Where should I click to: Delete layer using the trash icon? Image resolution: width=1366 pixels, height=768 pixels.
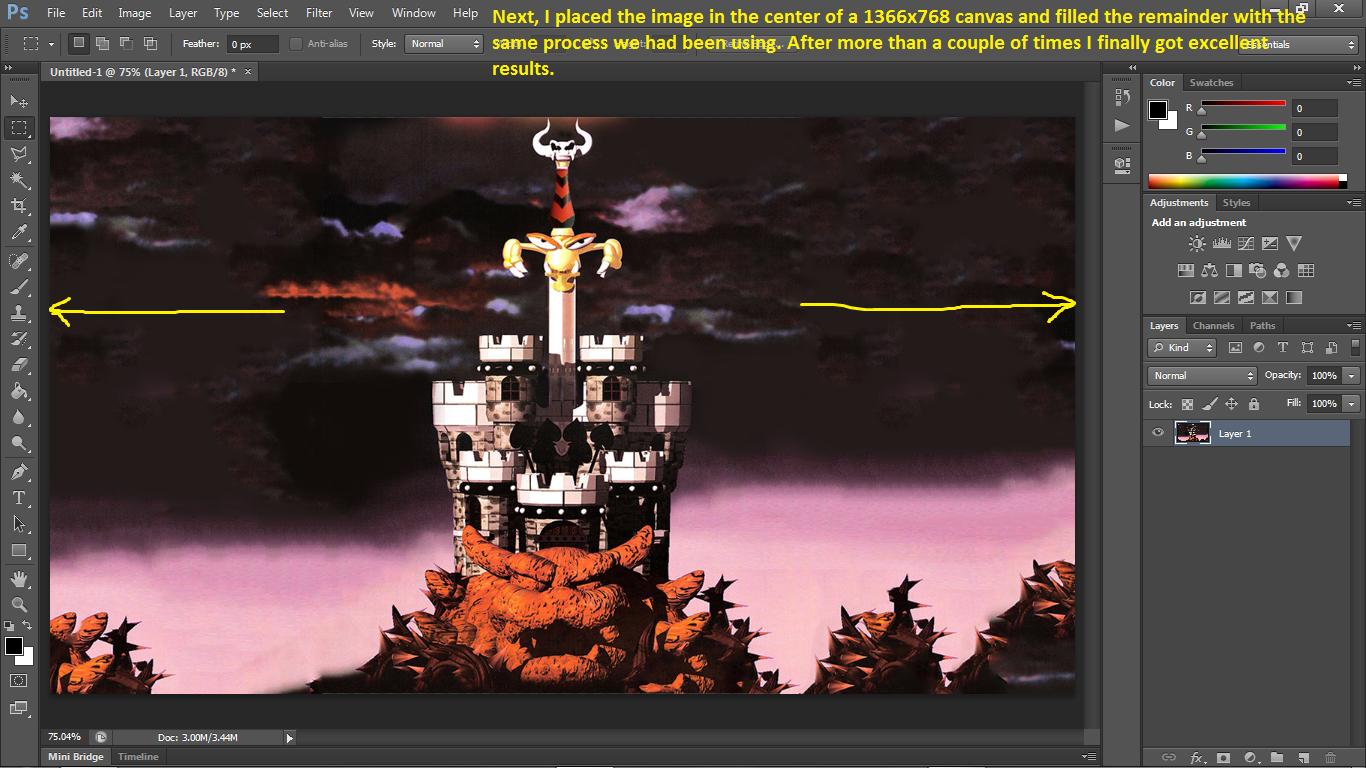coord(1330,758)
